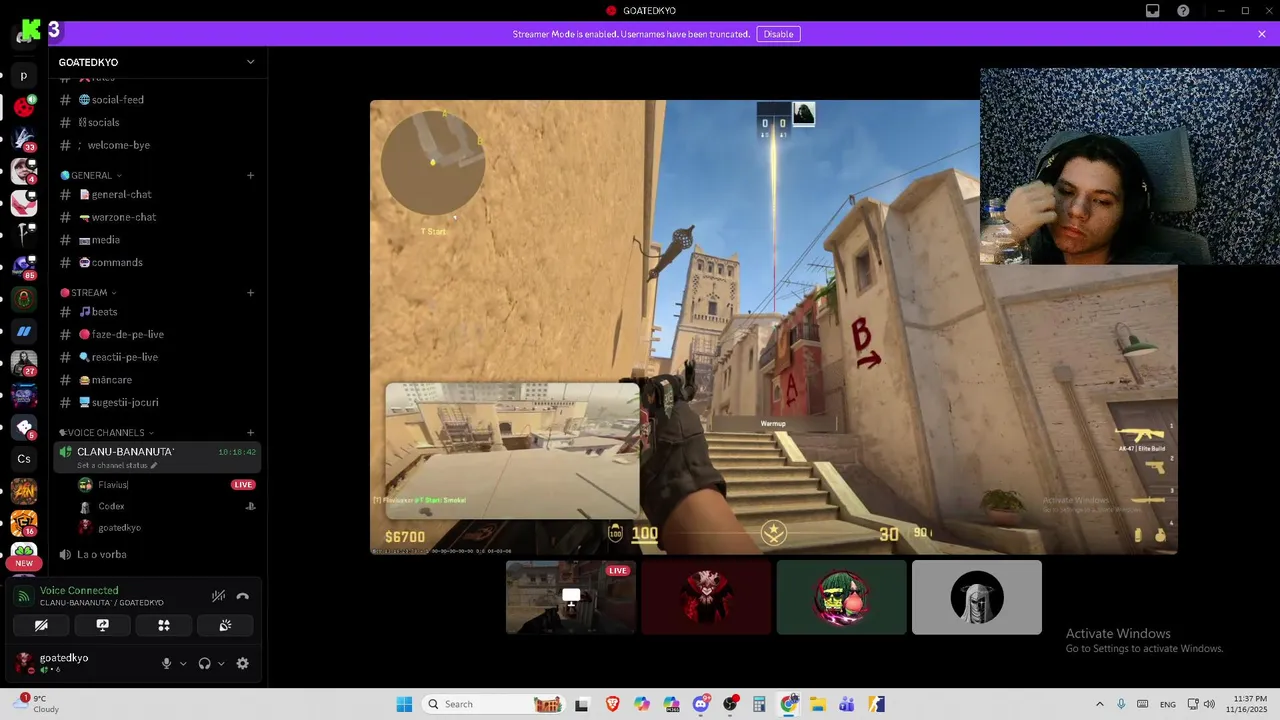
Task: Open microphone input options arrow
Action: point(183,663)
